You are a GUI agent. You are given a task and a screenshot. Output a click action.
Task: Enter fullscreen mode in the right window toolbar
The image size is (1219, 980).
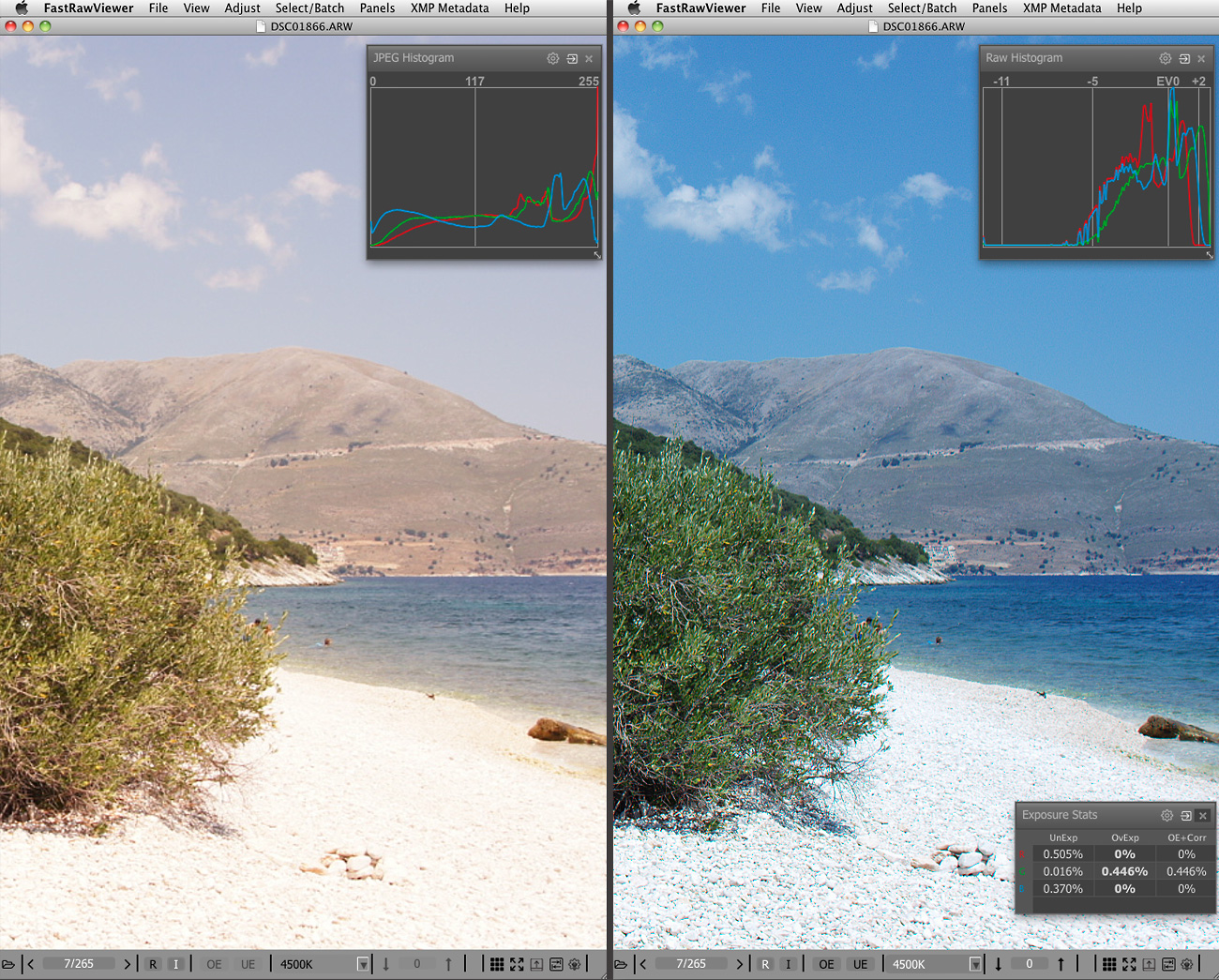pyautogui.click(x=1129, y=964)
